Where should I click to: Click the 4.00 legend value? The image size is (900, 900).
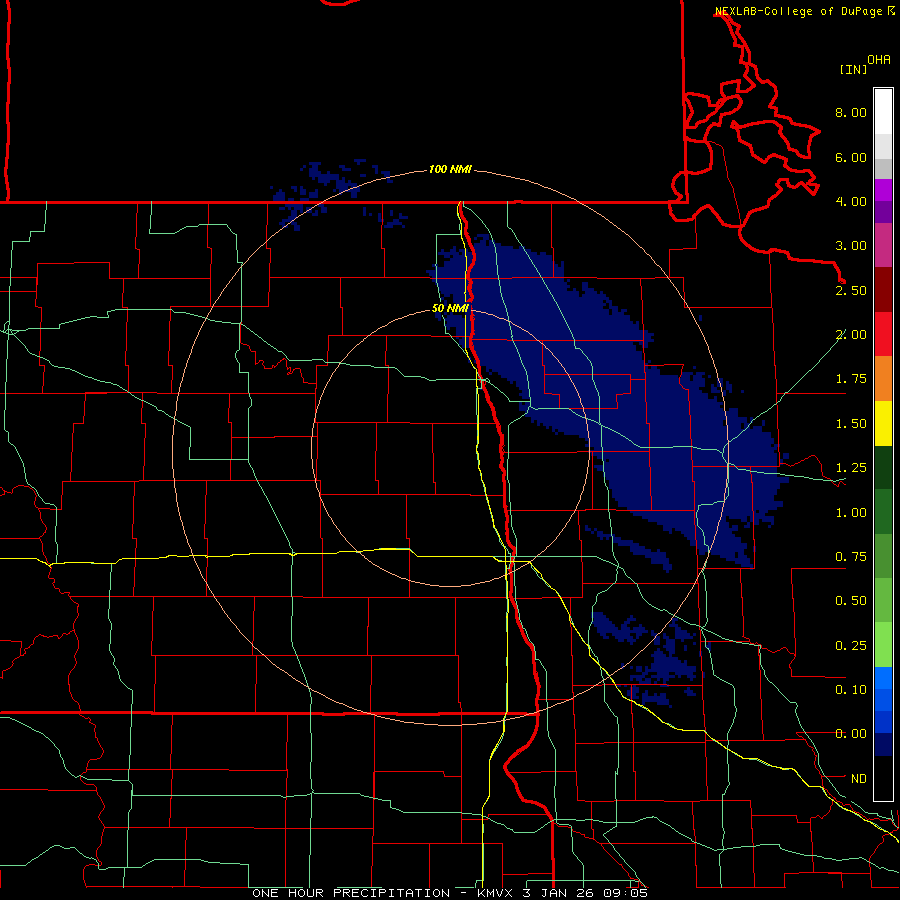pos(851,201)
